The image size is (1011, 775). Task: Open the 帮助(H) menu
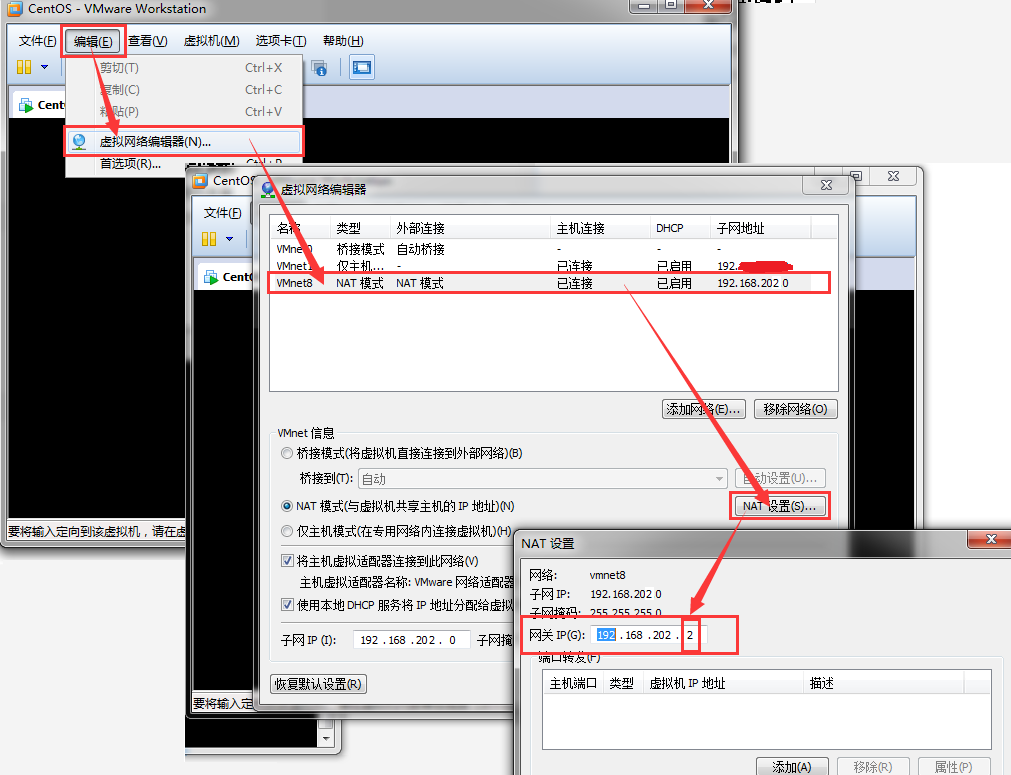pyautogui.click(x=343, y=41)
